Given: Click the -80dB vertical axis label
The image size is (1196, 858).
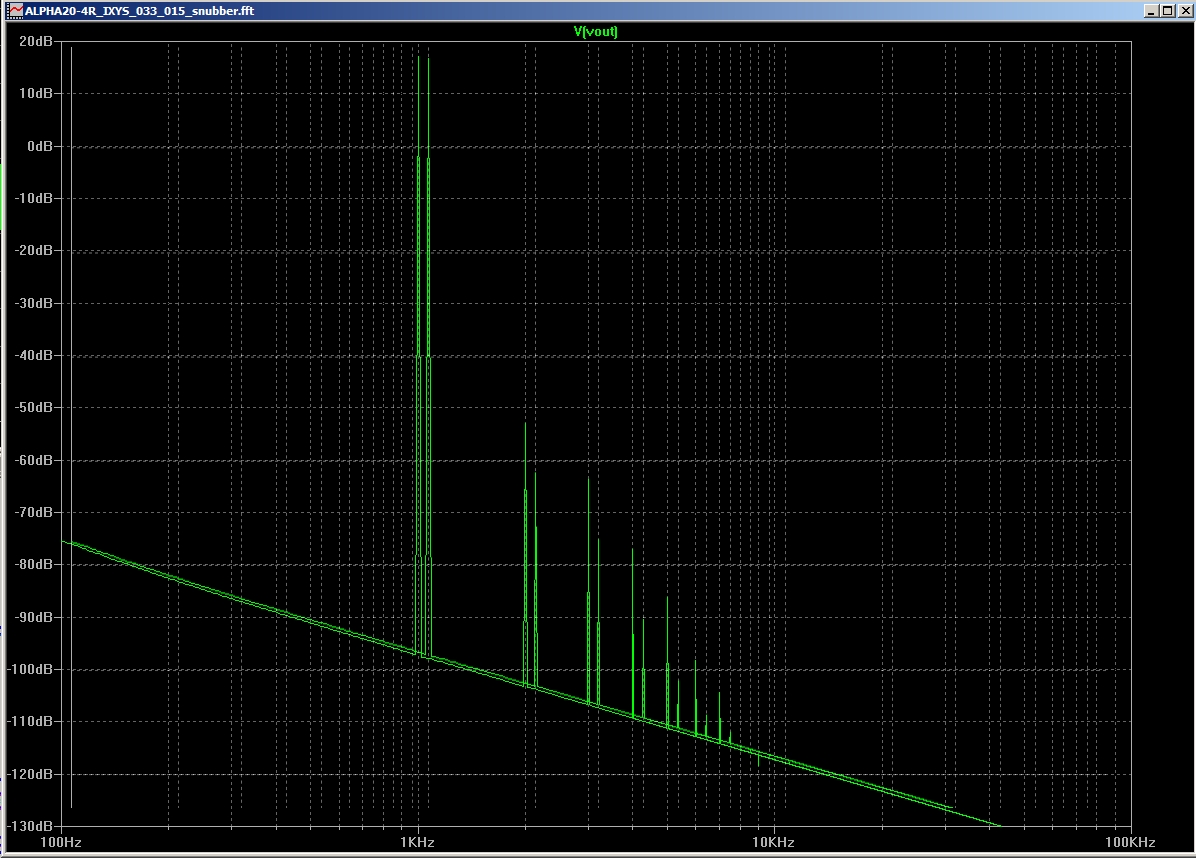Looking at the screenshot, I should click(x=34, y=564).
